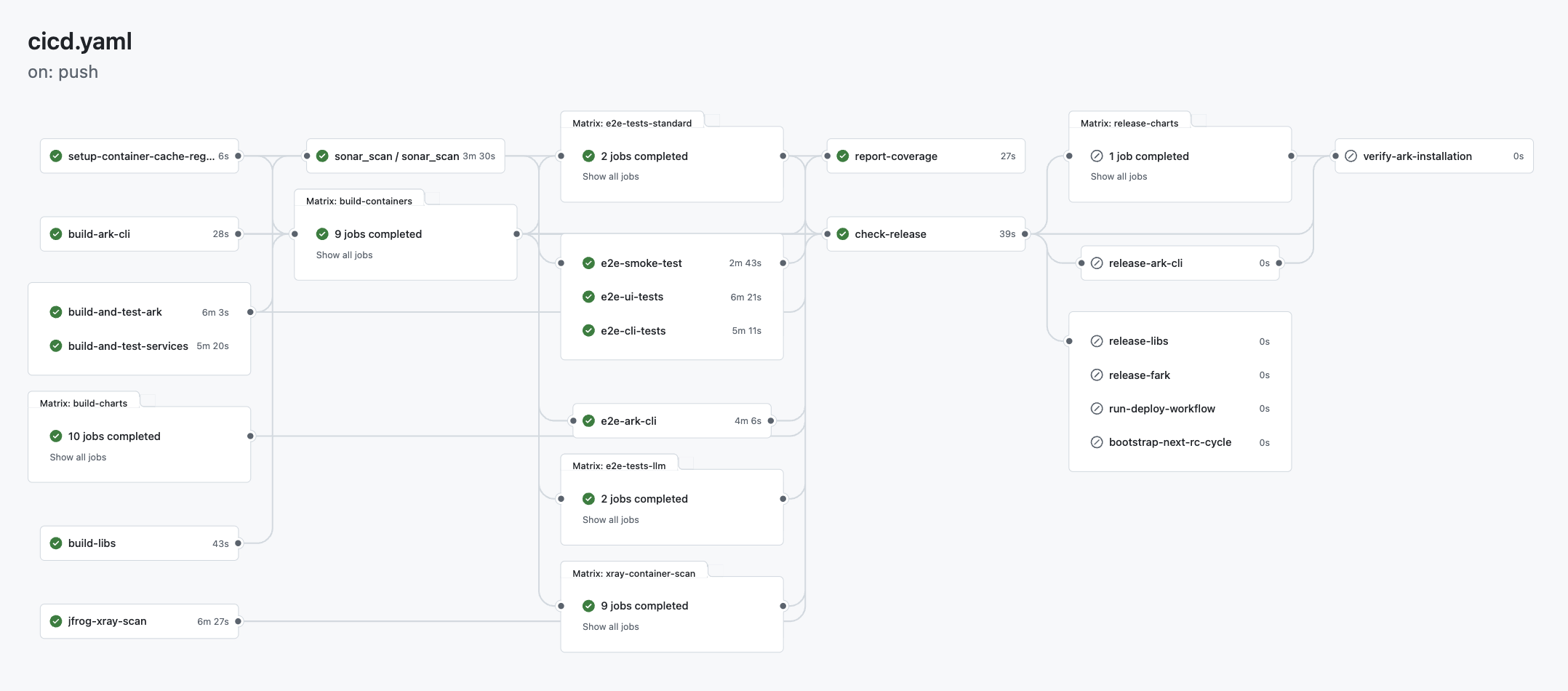Image resolution: width=1568 pixels, height=691 pixels.
Task: Click the release-libs job name
Action: point(1138,341)
